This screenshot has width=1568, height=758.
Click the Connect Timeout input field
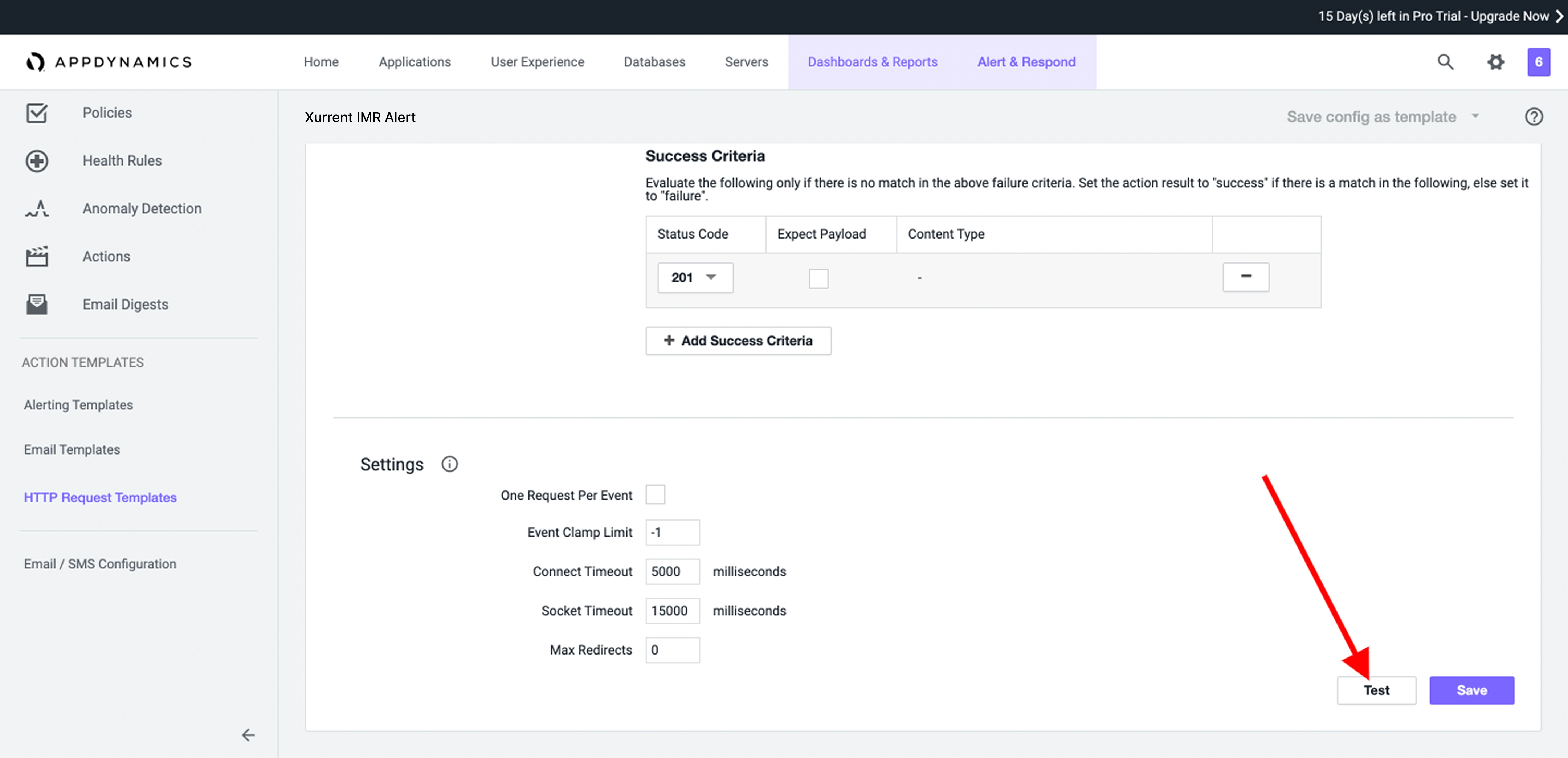pyautogui.click(x=672, y=571)
